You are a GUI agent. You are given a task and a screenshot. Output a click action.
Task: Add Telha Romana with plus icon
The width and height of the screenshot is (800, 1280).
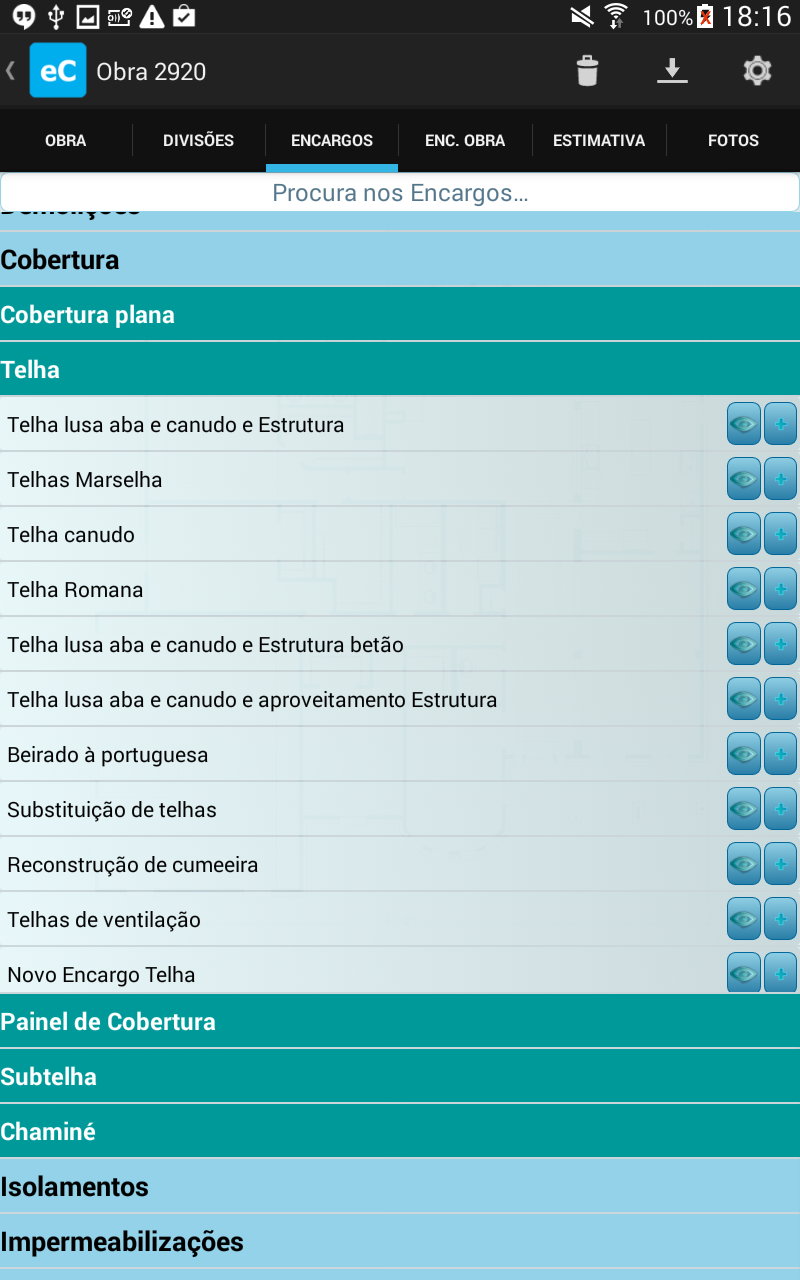pos(780,589)
